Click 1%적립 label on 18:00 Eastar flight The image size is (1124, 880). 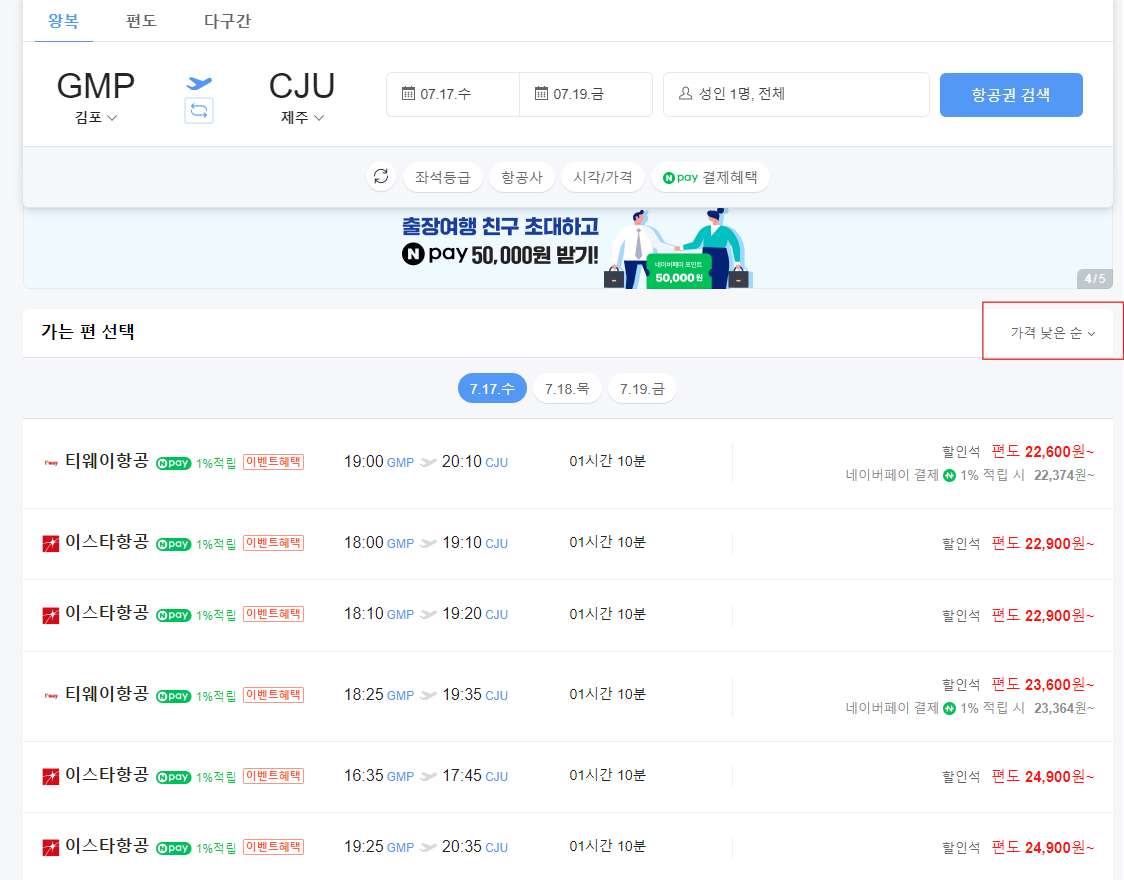pyautogui.click(x=216, y=545)
